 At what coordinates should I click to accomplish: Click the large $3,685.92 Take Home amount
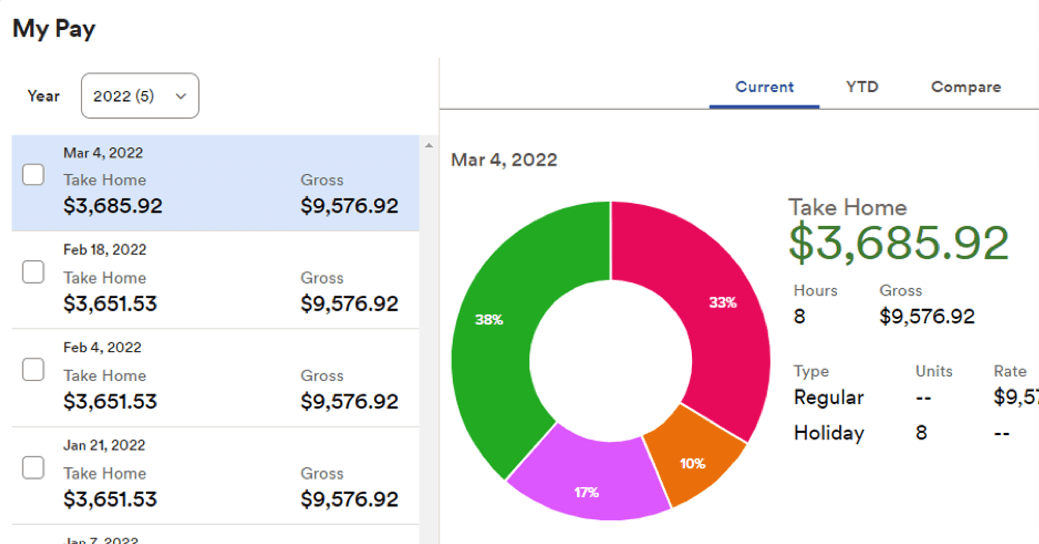pos(898,243)
